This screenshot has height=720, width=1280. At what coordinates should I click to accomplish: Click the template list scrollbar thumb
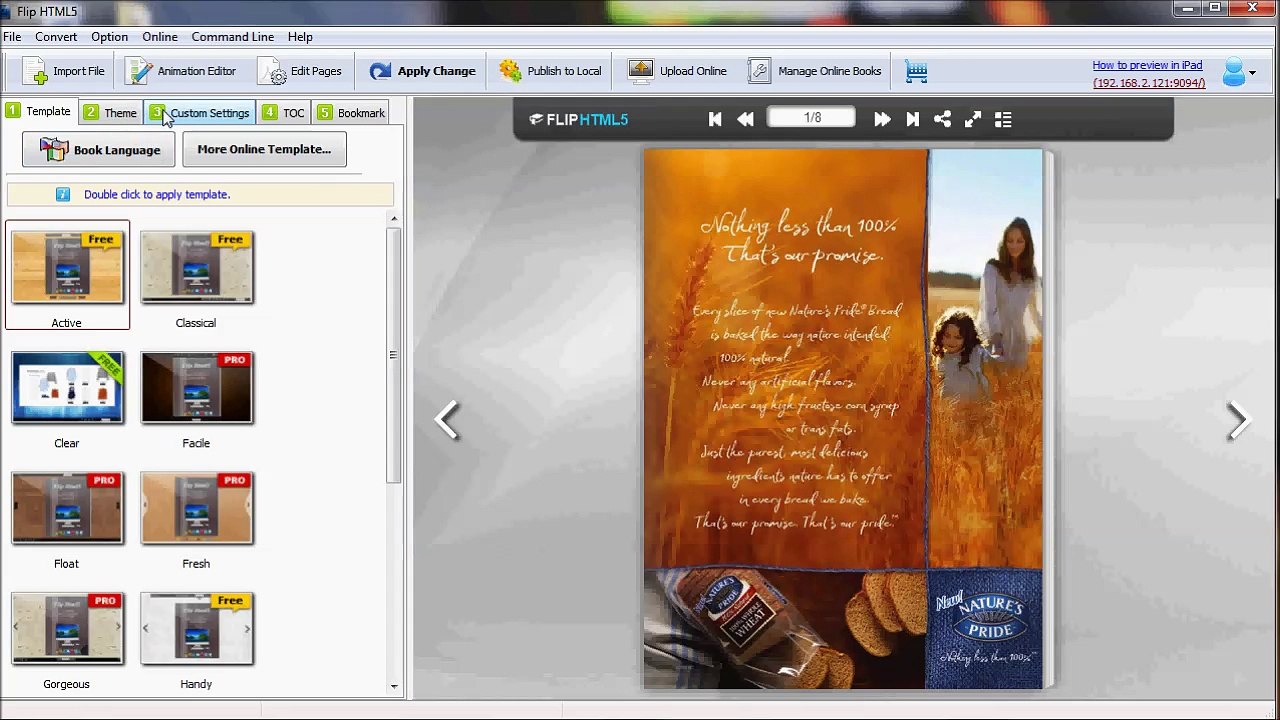click(394, 355)
